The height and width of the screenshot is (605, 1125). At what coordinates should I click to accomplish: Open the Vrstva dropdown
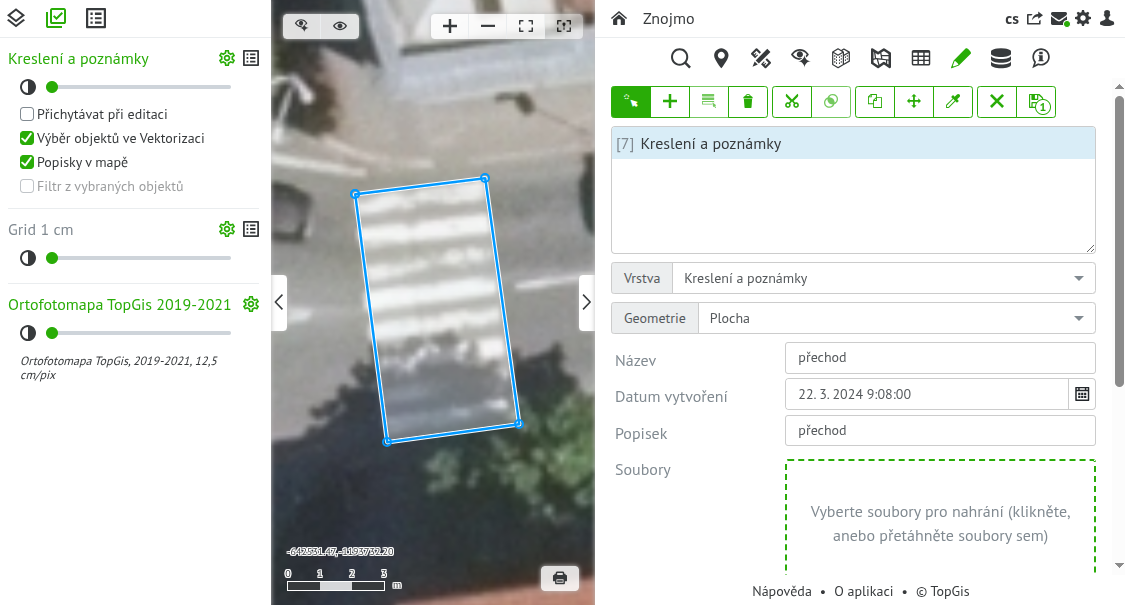(883, 278)
